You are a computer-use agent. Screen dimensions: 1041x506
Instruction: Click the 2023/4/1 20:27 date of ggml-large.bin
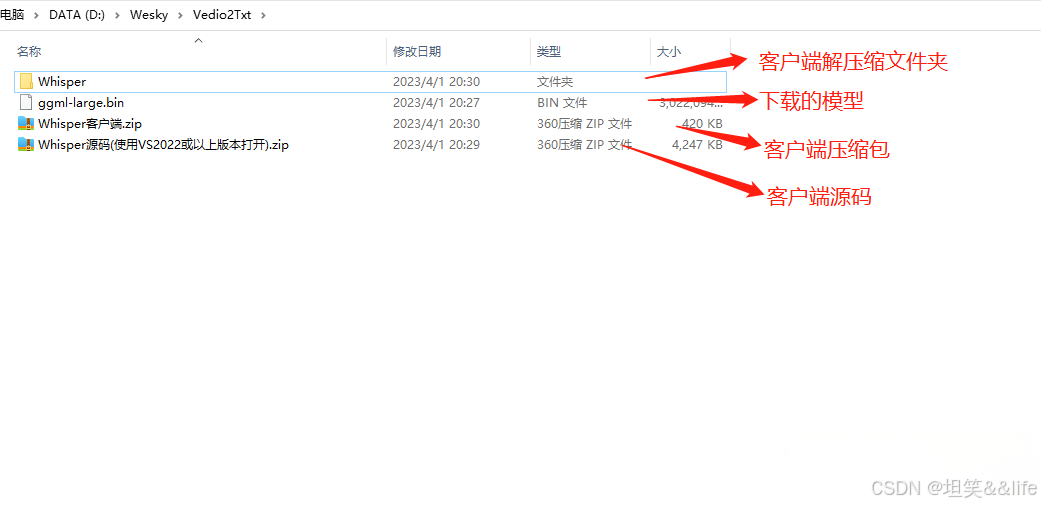point(436,102)
